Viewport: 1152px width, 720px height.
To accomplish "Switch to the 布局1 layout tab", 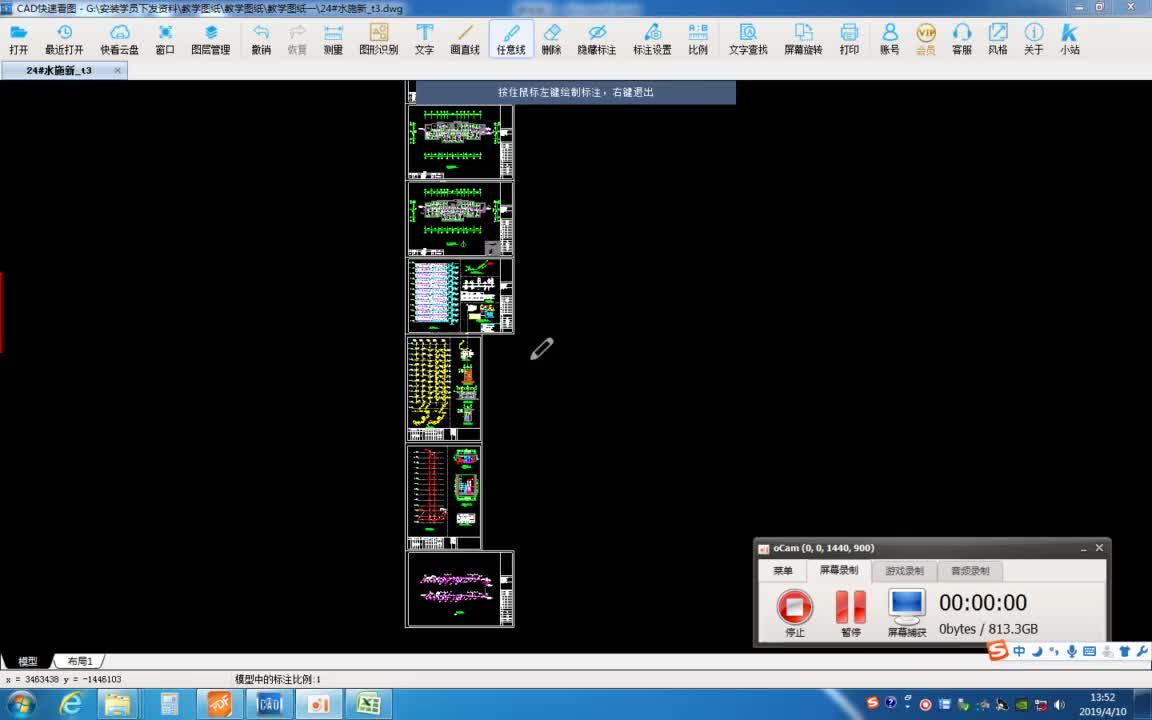I will (x=80, y=661).
